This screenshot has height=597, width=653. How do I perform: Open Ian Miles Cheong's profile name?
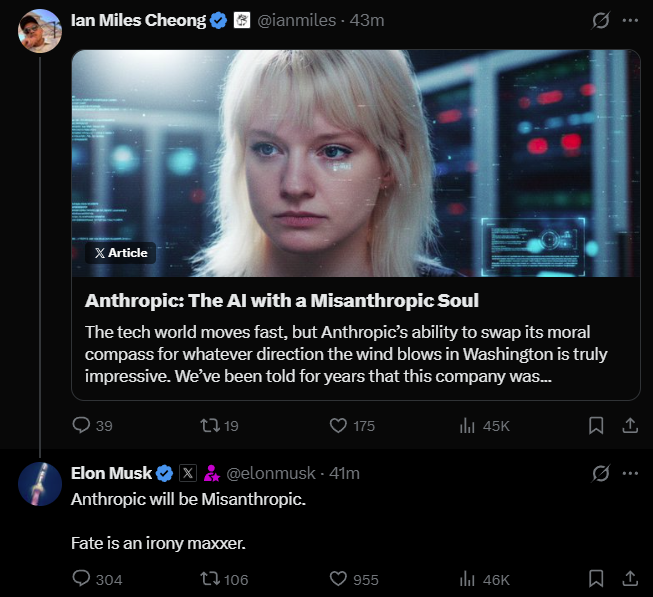tap(138, 20)
